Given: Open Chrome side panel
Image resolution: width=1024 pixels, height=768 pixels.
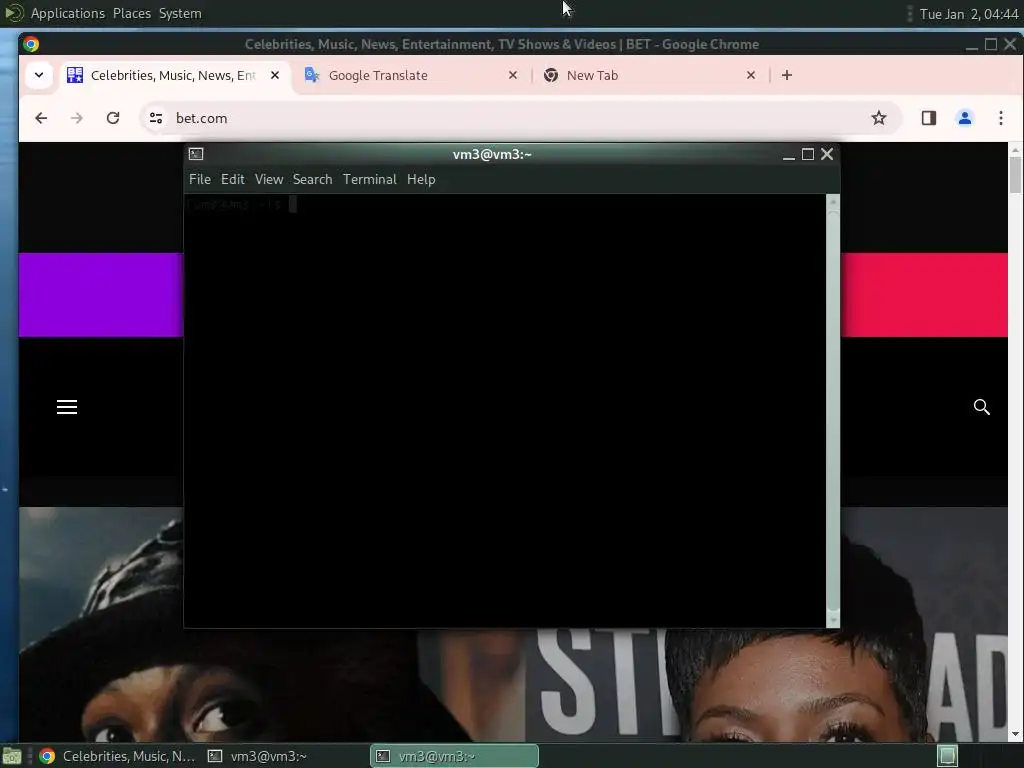Looking at the screenshot, I should click(929, 118).
